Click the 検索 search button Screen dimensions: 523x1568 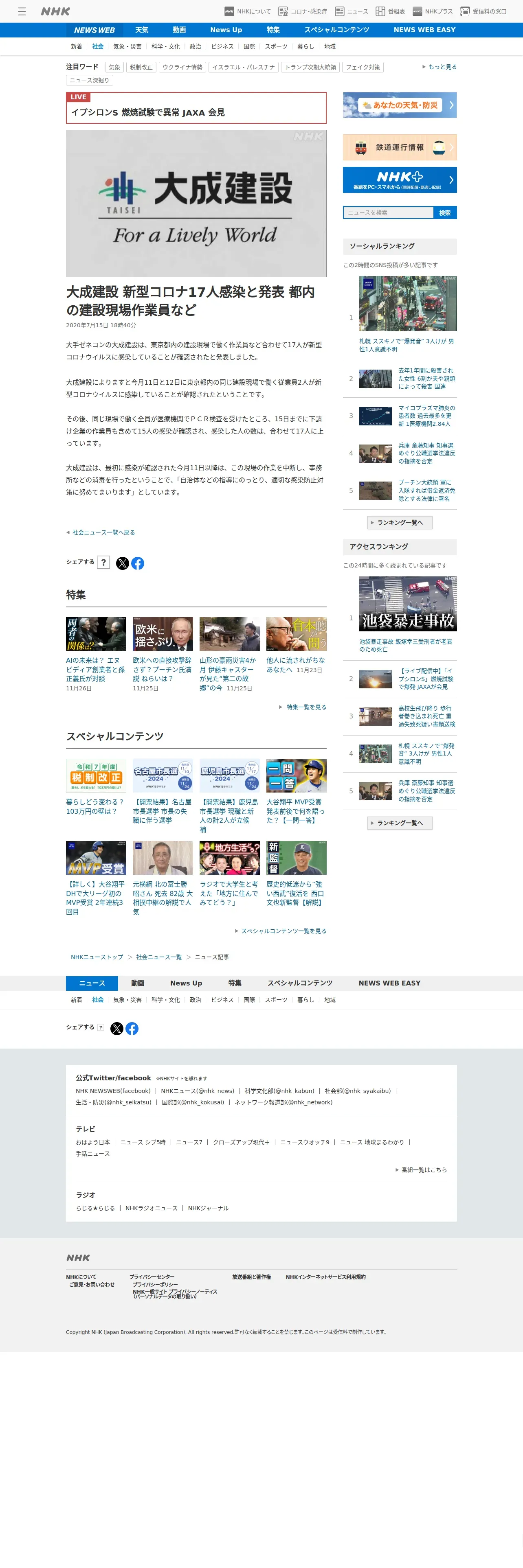[x=445, y=212]
